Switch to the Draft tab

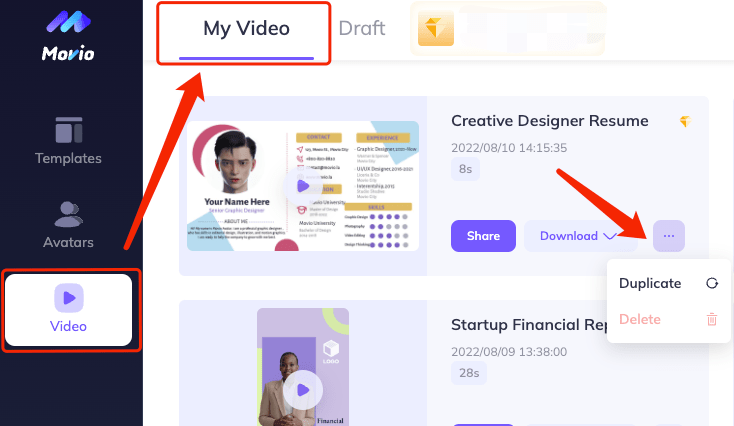(x=361, y=29)
